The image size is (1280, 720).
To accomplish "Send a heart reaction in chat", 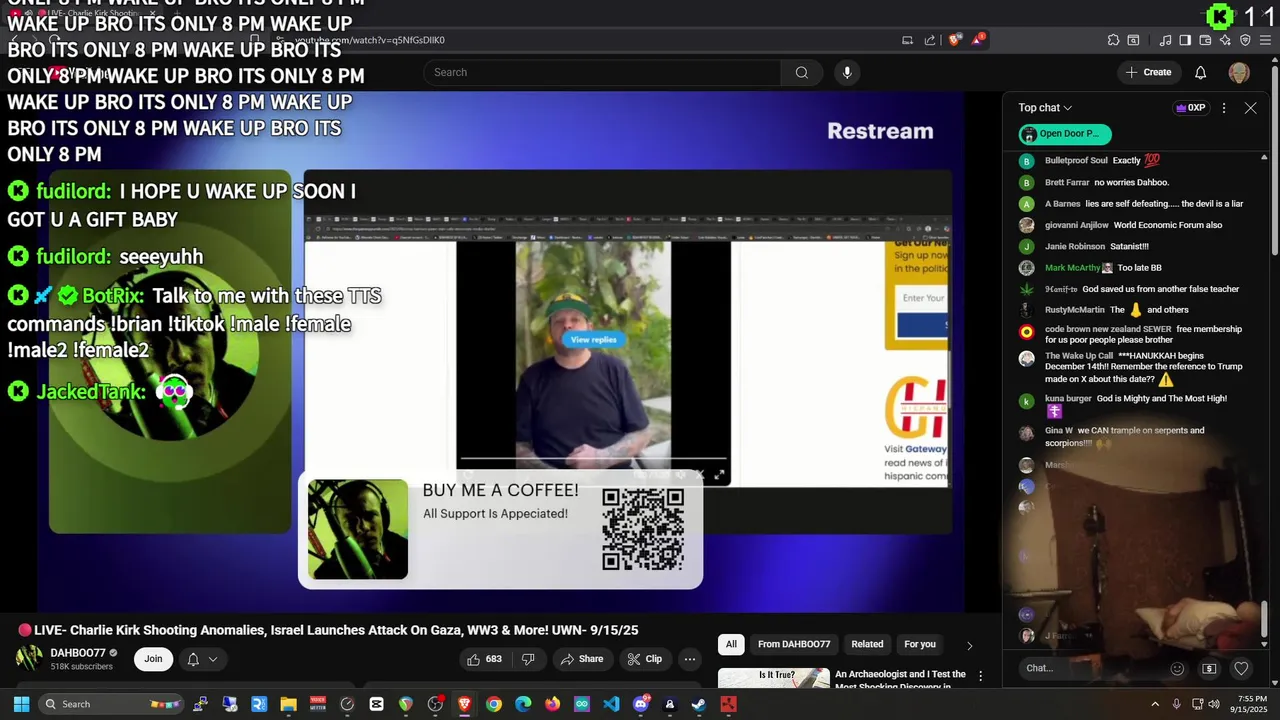I will pyautogui.click(x=1241, y=668).
